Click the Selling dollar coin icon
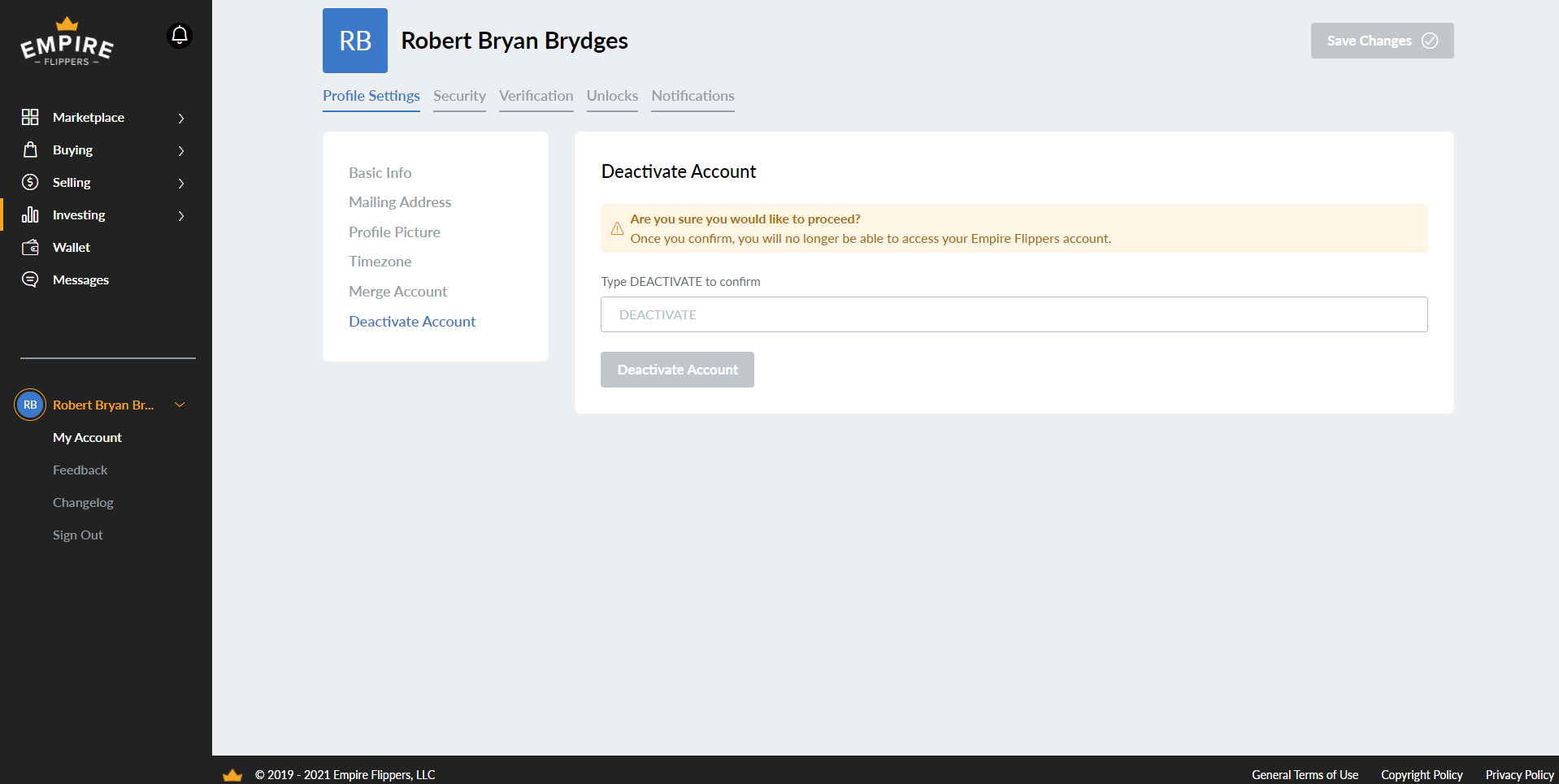The width and height of the screenshot is (1559, 784). [30, 182]
